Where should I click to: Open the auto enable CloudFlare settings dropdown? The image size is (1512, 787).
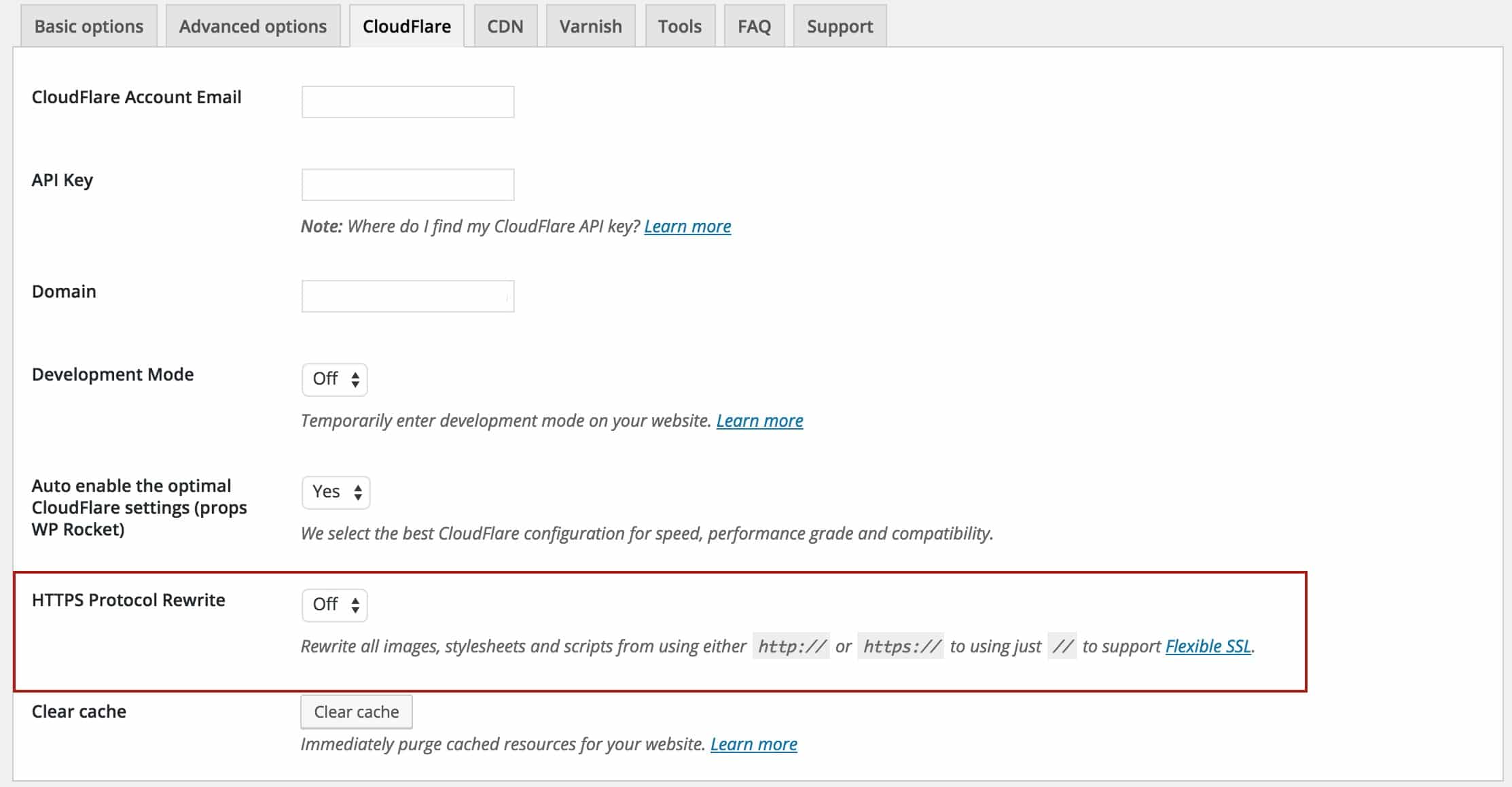click(x=336, y=491)
